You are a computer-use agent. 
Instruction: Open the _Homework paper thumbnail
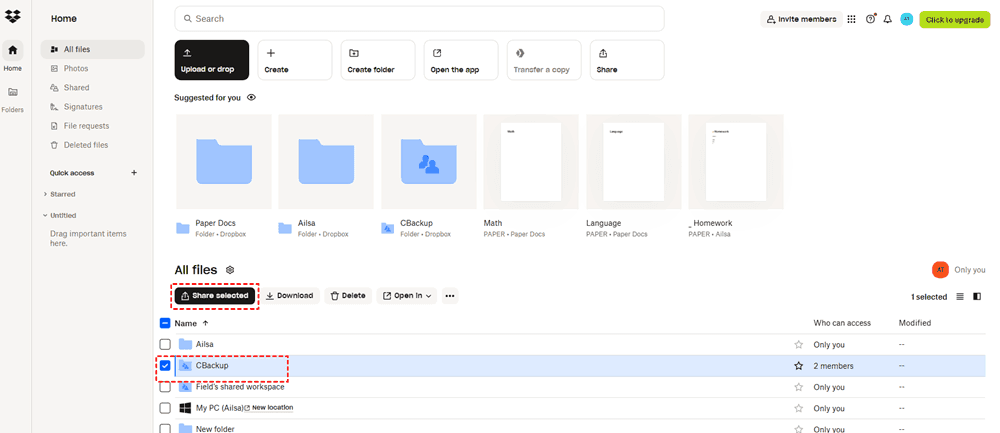pos(736,162)
